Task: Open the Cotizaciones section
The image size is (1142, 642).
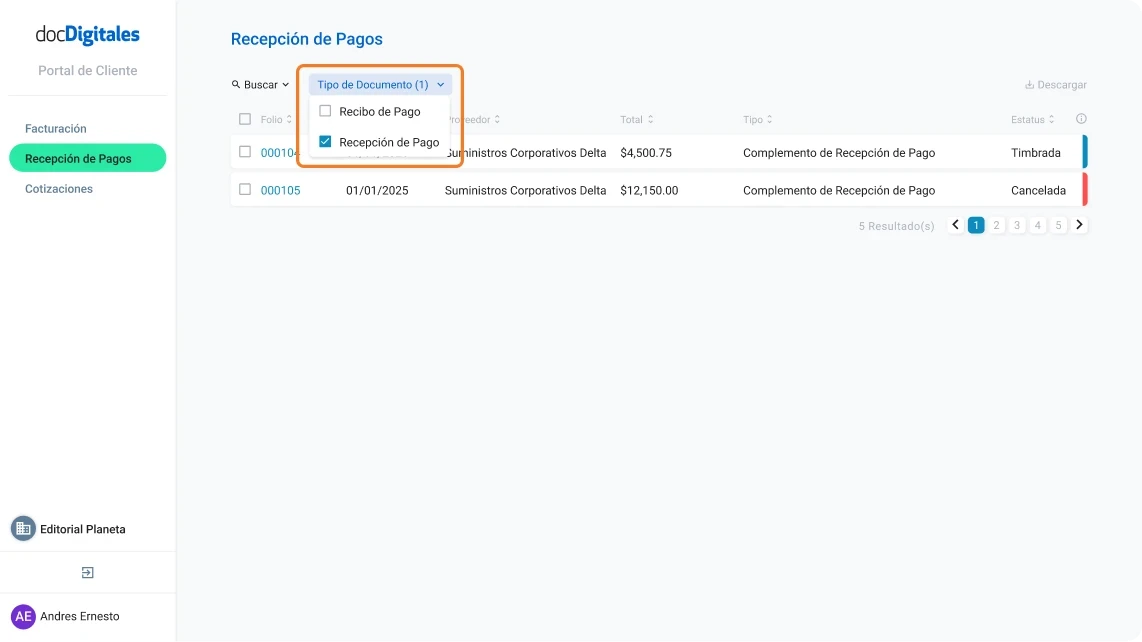Action: pyautogui.click(x=58, y=188)
